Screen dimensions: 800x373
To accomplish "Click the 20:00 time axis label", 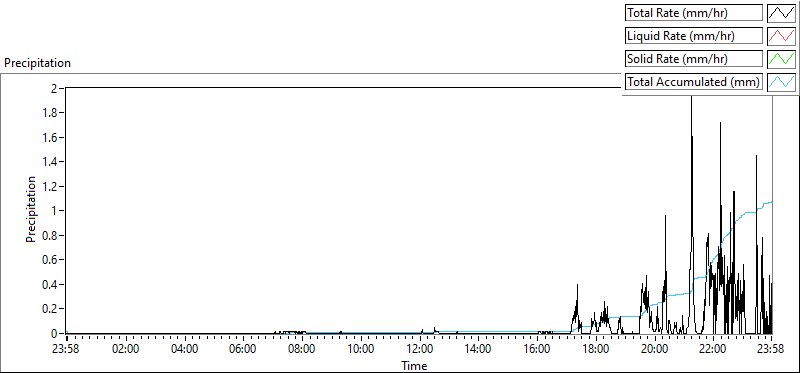I will (x=655, y=350).
